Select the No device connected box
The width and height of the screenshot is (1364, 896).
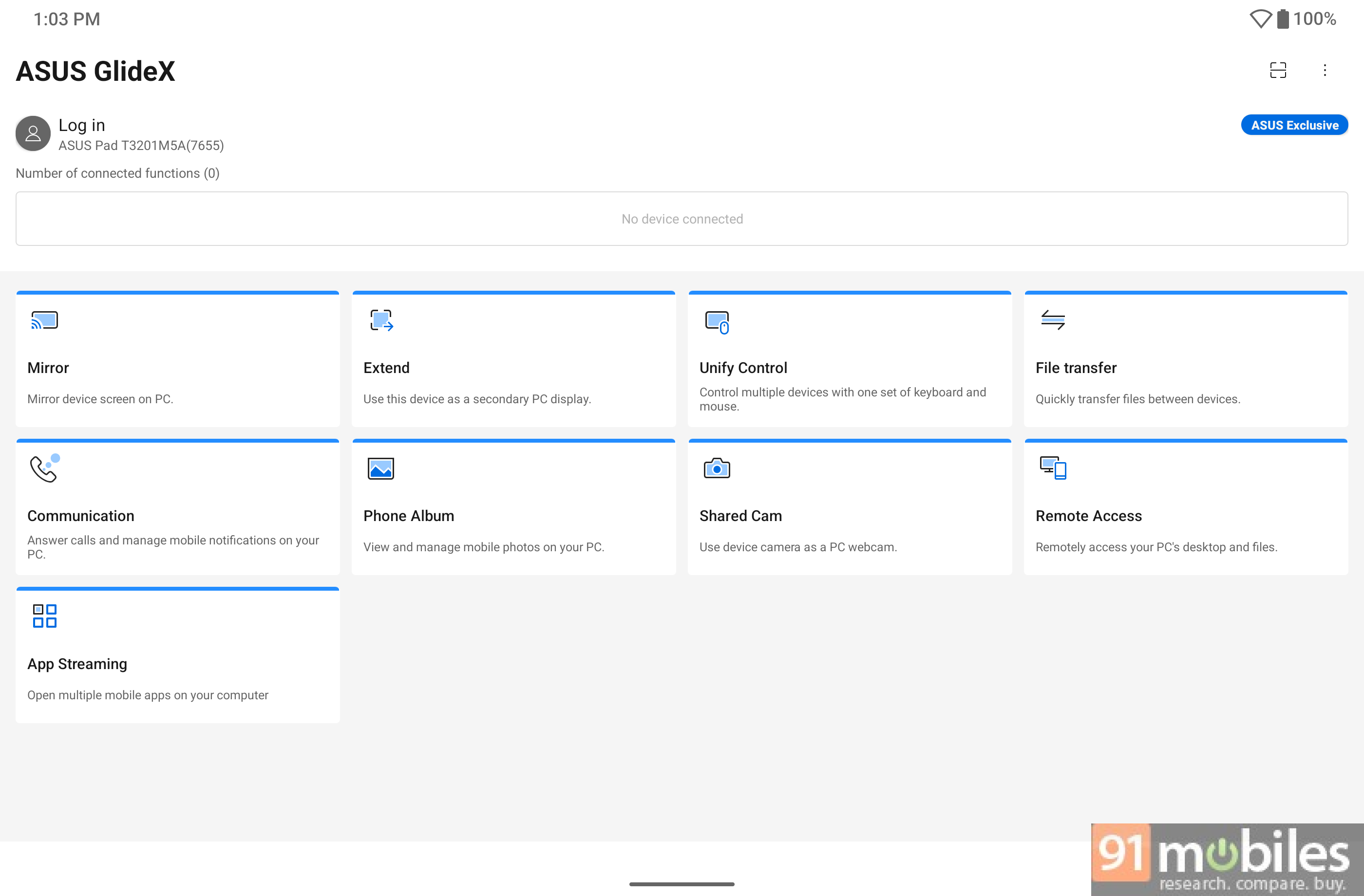[682, 219]
